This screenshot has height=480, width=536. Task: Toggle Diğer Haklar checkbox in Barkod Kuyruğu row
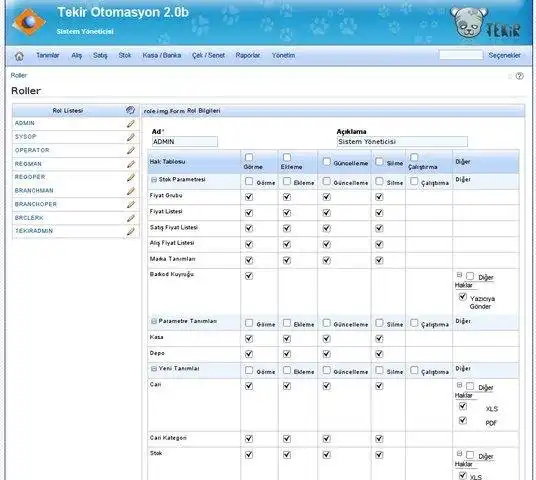point(470,276)
